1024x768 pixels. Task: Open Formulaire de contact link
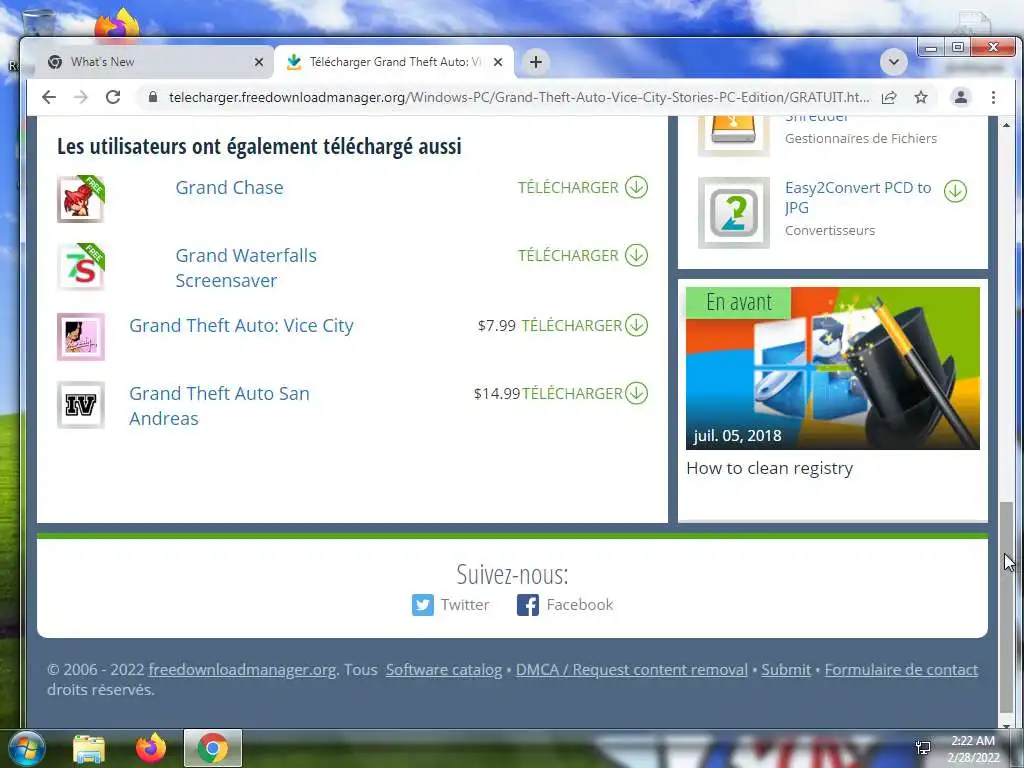[901, 670]
